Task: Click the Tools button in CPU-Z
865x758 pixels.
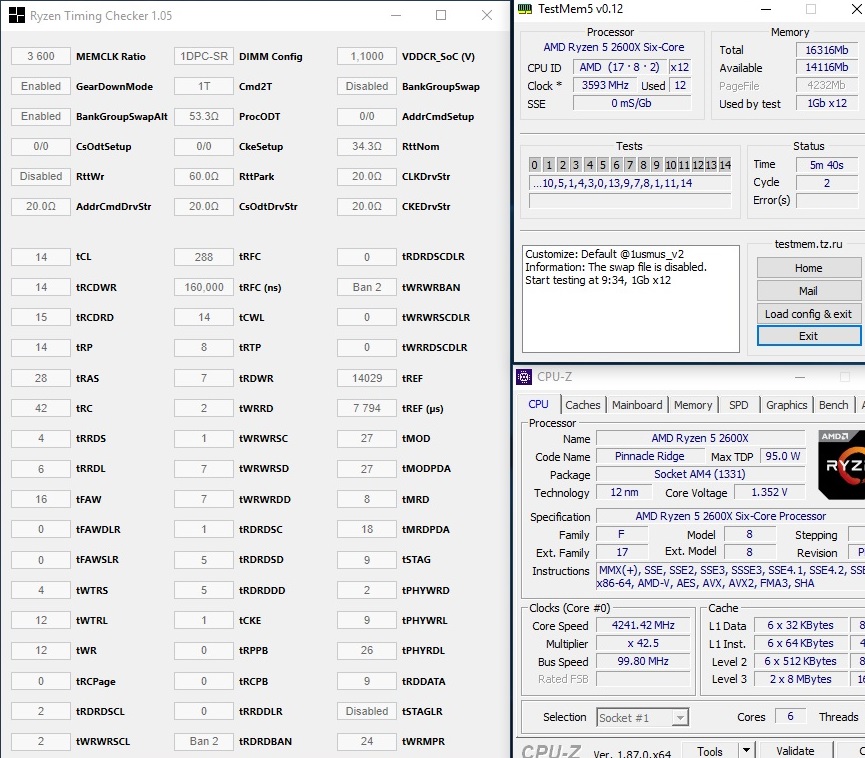Action: point(709,751)
